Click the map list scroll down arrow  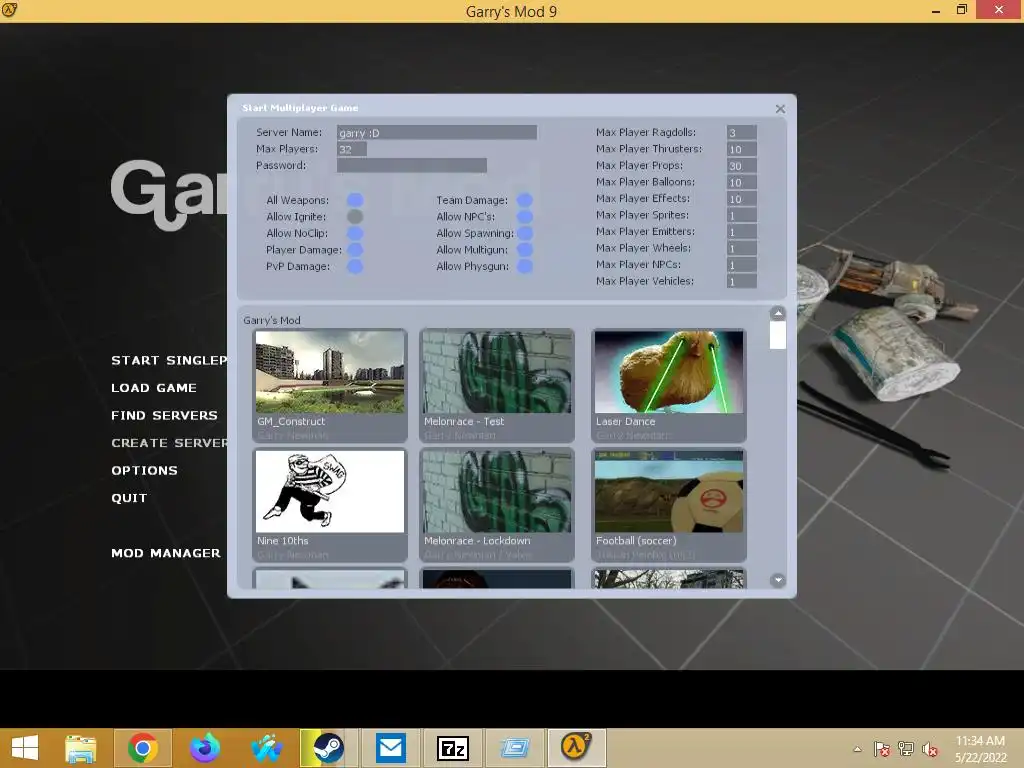778,580
